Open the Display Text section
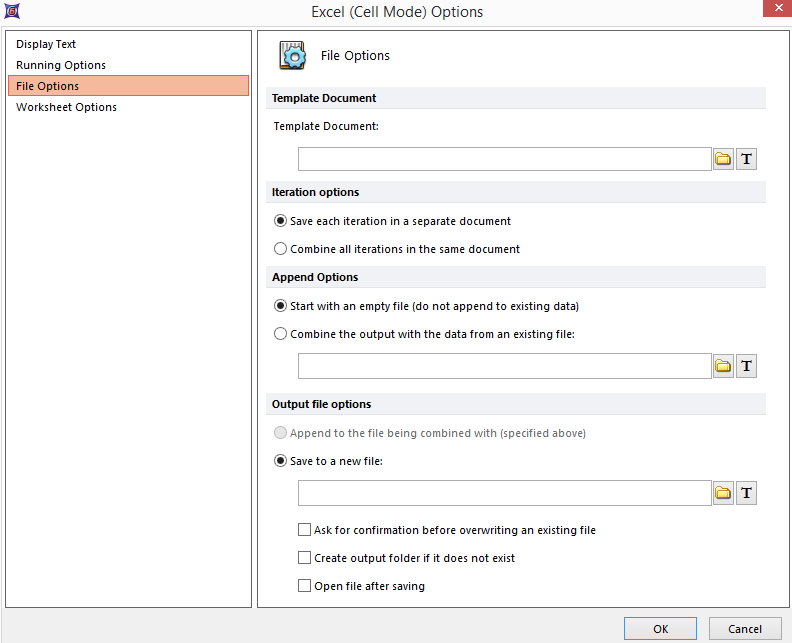The image size is (792, 643). (x=46, y=44)
